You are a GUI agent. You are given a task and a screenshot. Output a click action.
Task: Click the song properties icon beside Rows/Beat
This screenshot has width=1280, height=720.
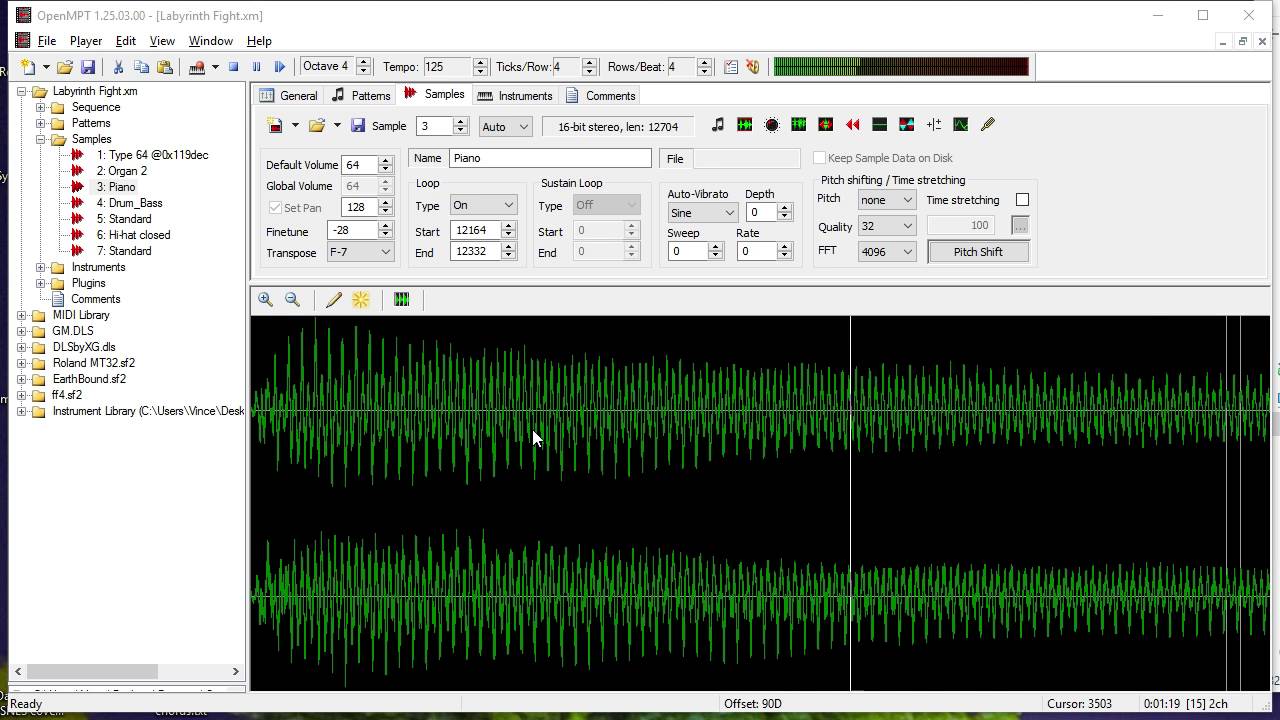[x=731, y=67]
